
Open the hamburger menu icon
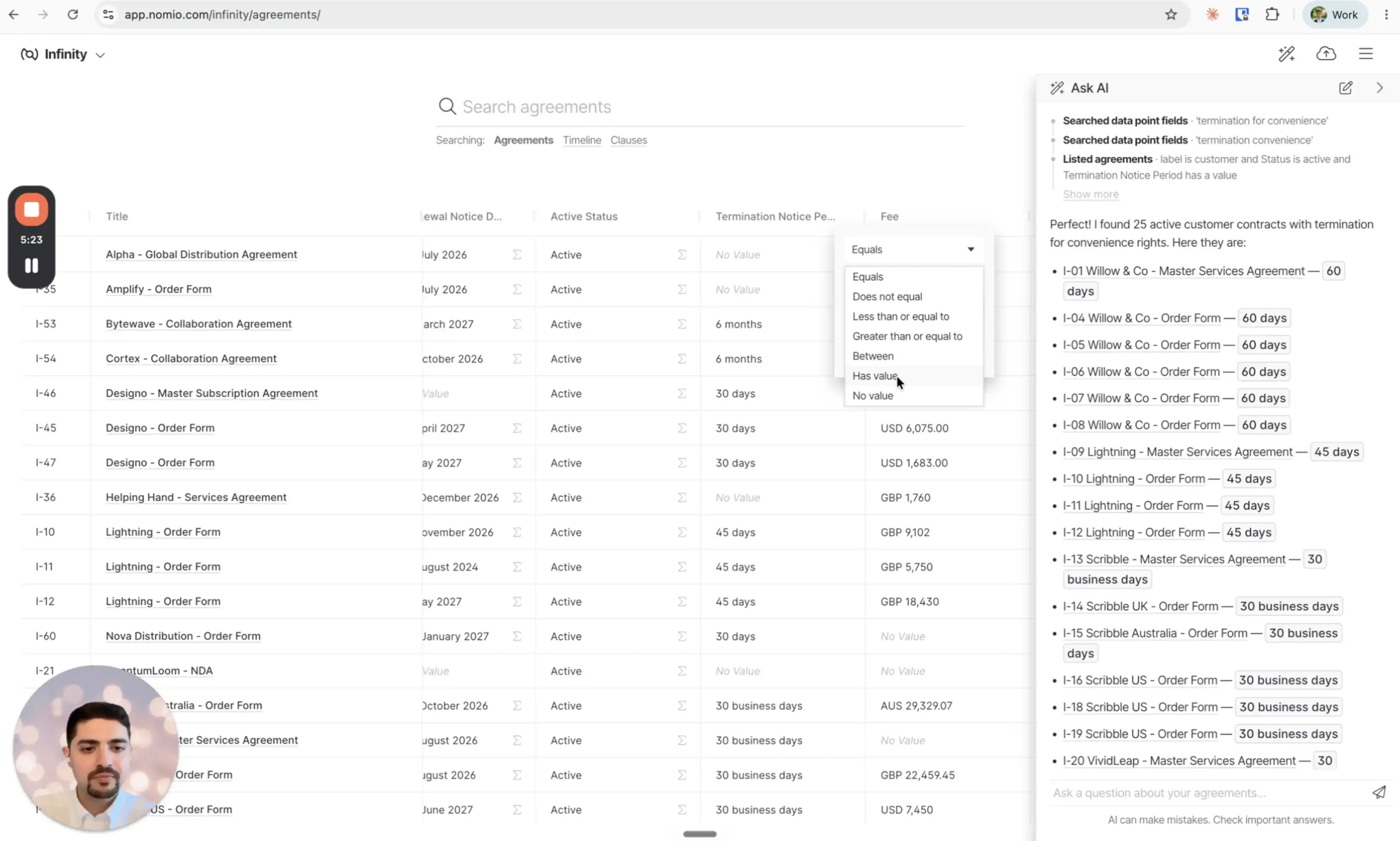pyautogui.click(x=1366, y=54)
